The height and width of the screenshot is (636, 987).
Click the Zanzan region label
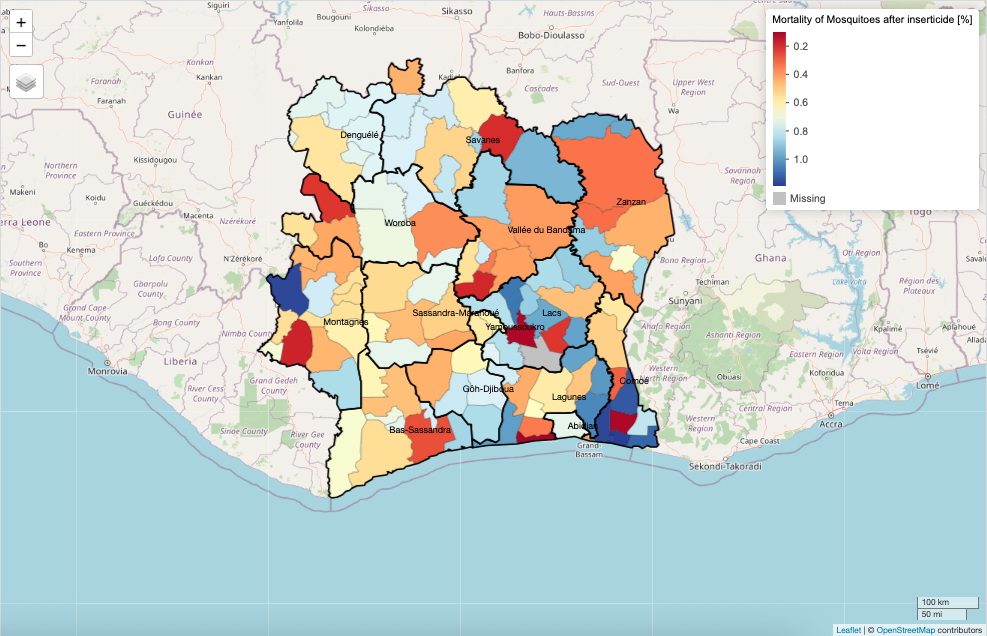click(631, 202)
